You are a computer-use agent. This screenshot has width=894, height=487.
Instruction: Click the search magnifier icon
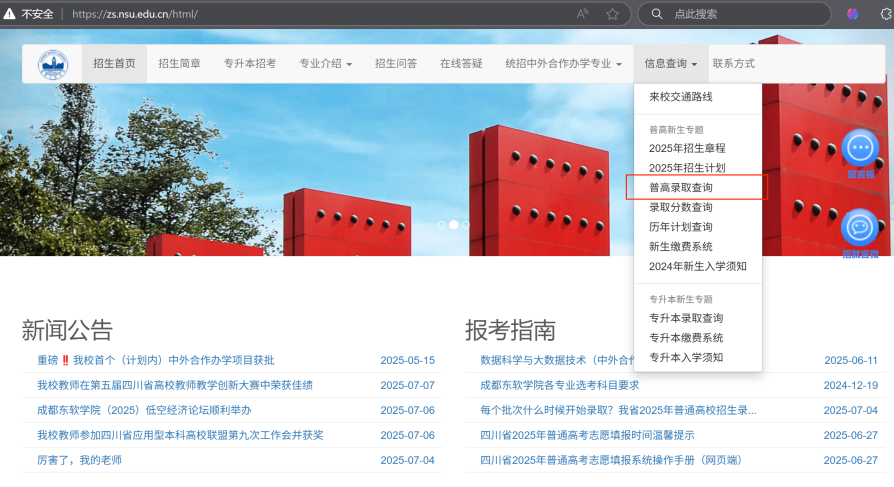pyautogui.click(x=657, y=14)
